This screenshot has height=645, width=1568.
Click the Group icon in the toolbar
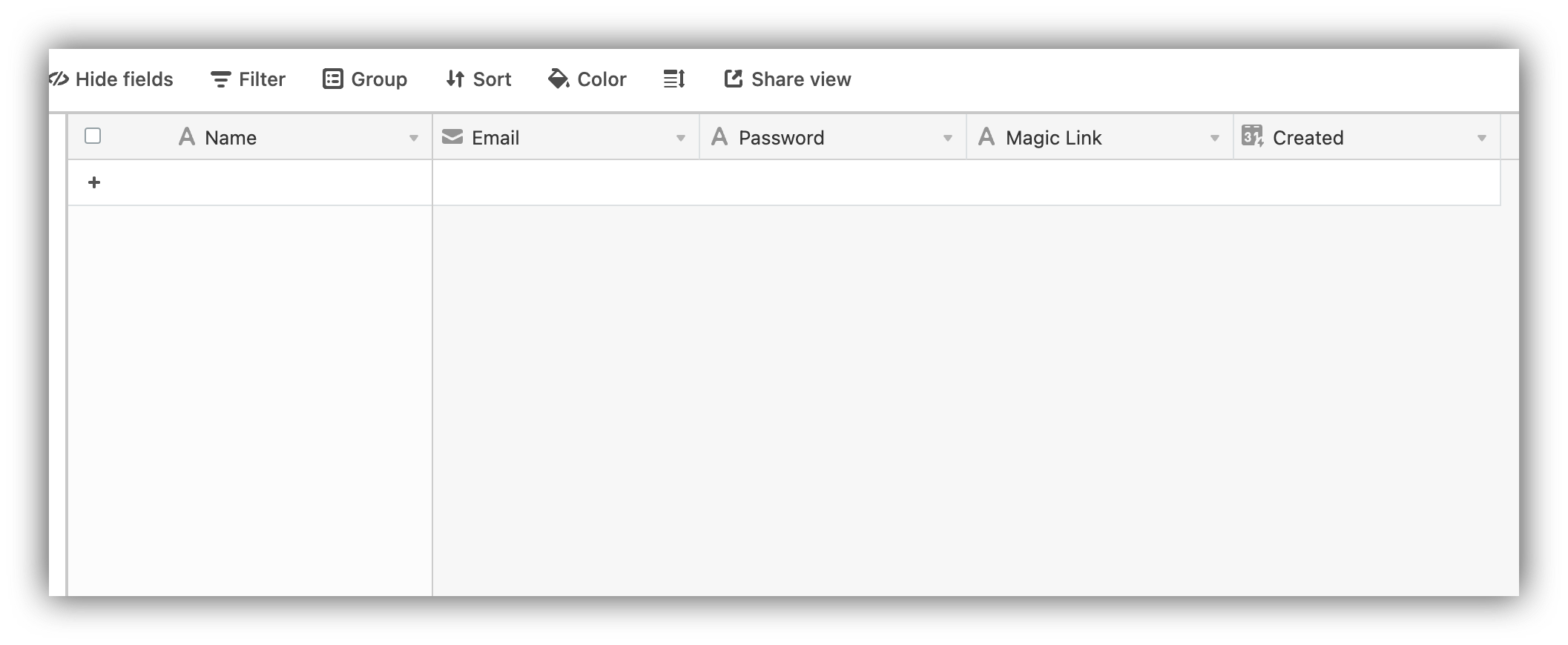pos(332,78)
